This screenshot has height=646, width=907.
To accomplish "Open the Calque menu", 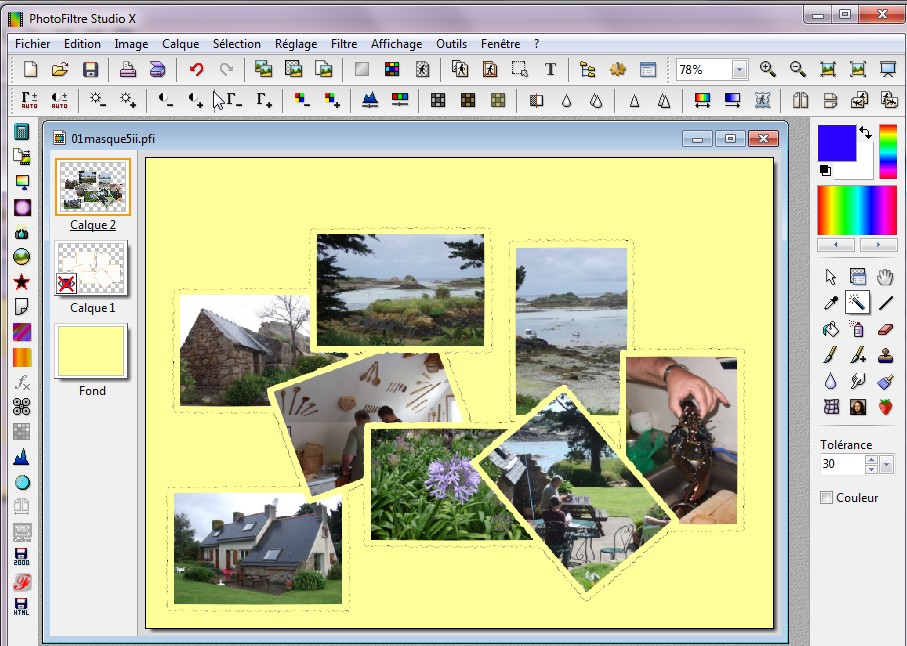I will point(180,44).
